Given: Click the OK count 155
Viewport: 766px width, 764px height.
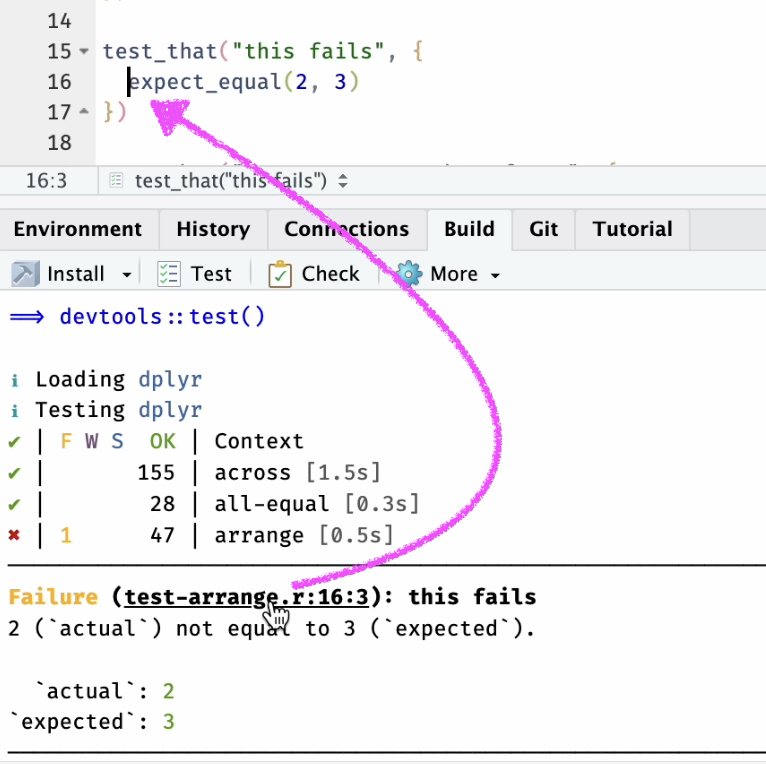Looking at the screenshot, I should coord(156,473).
